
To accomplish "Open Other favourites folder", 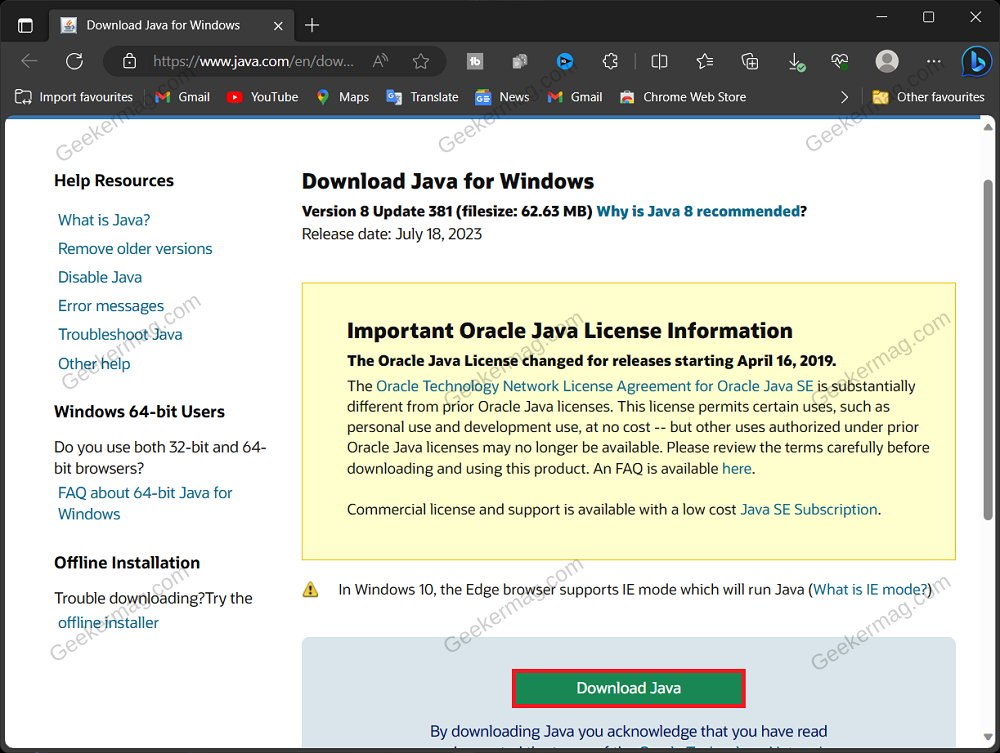I will click(929, 97).
